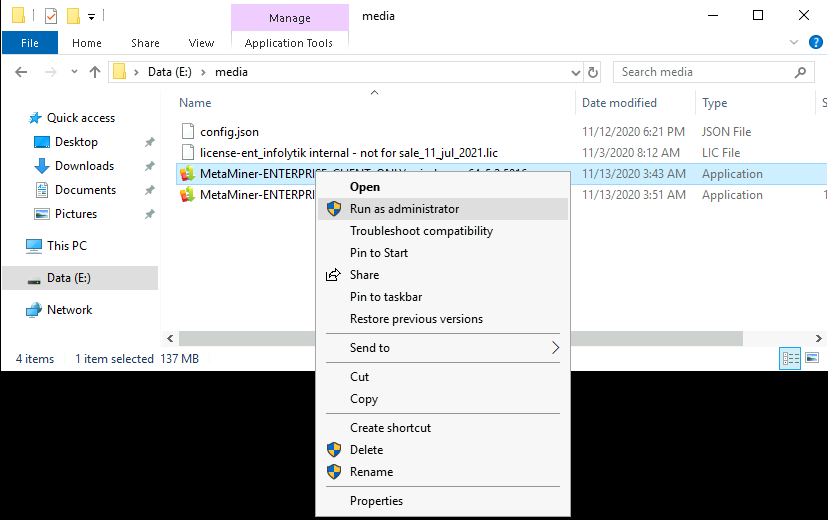Click the pin icon next to Pictures
The height and width of the screenshot is (520, 828).
point(150,214)
